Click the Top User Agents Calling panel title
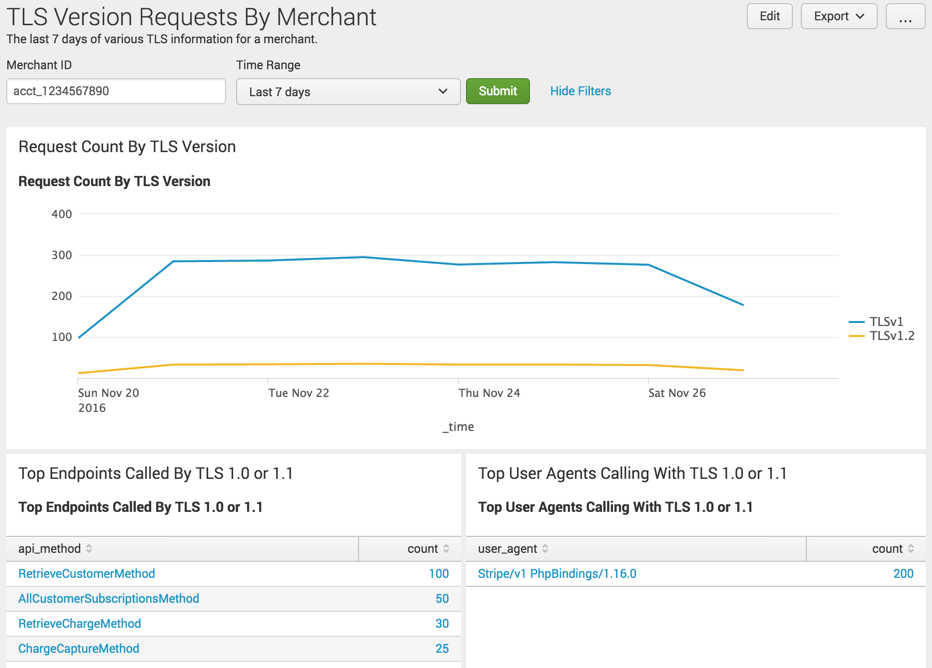This screenshot has height=668, width=932. tap(632, 473)
